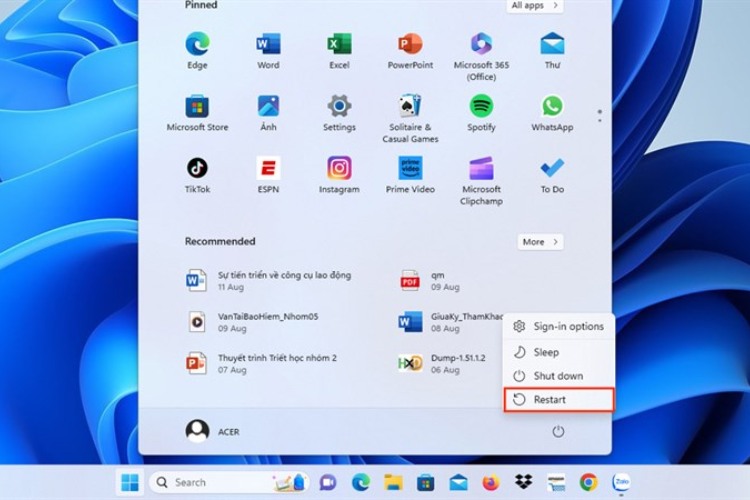Choose Shut down in power menu

[x=558, y=376]
